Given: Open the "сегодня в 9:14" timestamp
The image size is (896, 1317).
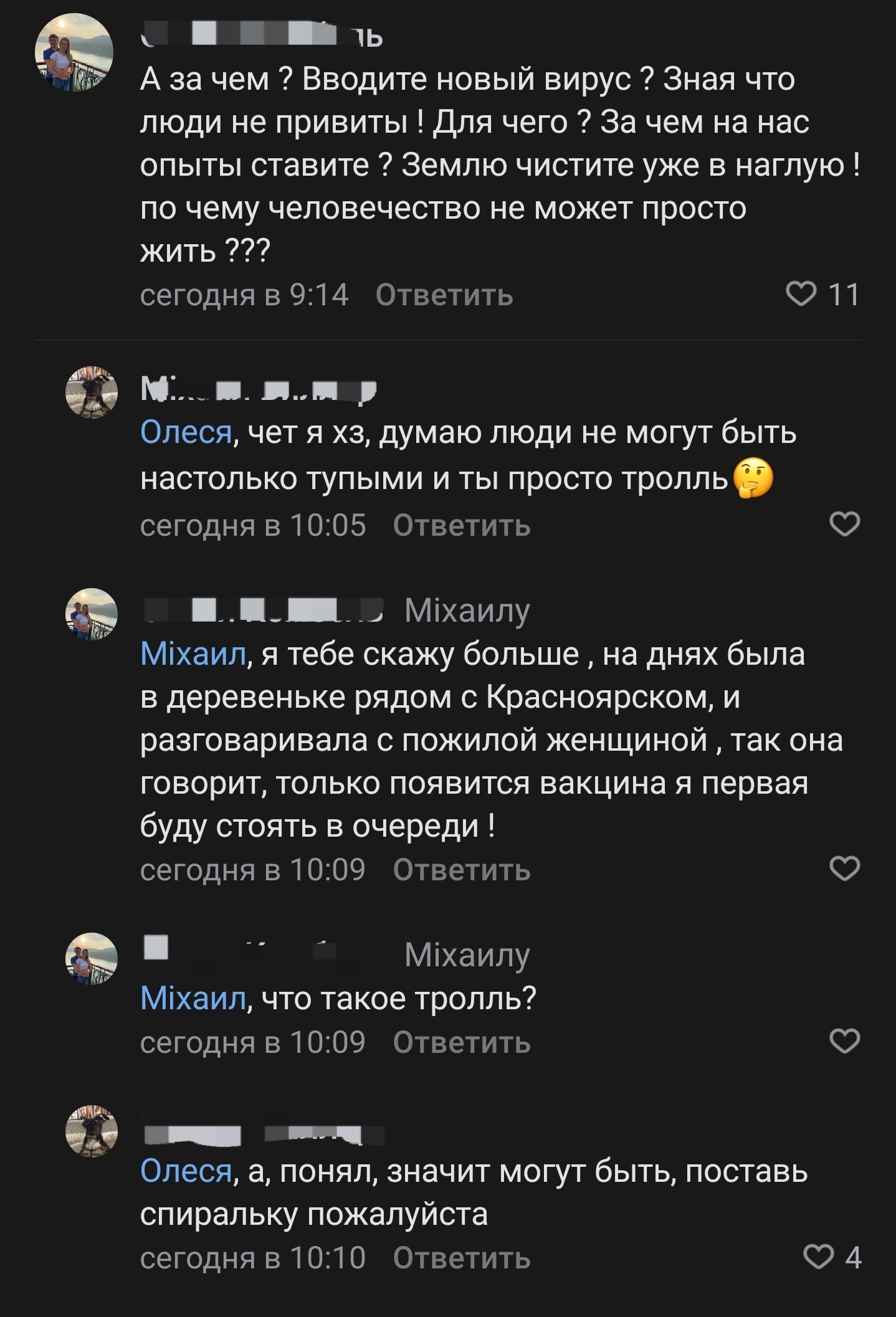Looking at the screenshot, I should 244,295.
